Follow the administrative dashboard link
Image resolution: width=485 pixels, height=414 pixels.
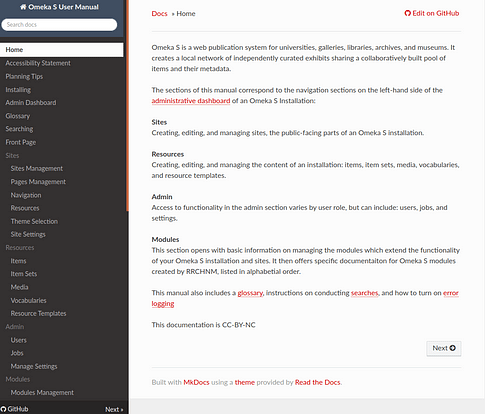click(191, 101)
